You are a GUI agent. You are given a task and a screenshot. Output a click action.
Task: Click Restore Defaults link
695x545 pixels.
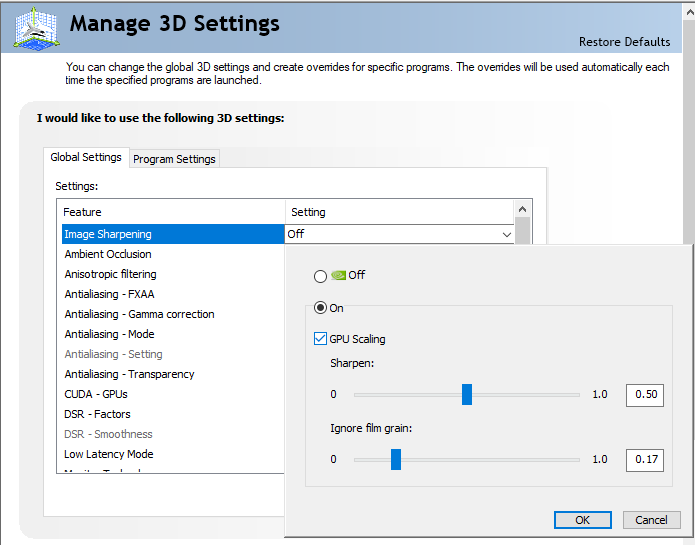[x=624, y=42]
